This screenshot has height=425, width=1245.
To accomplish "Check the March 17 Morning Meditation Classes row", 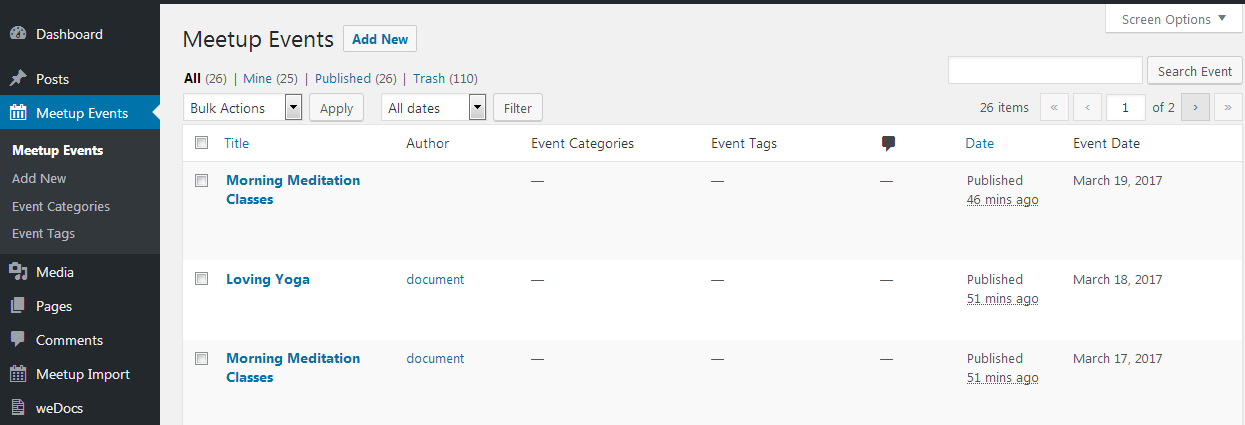I will (201, 358).
